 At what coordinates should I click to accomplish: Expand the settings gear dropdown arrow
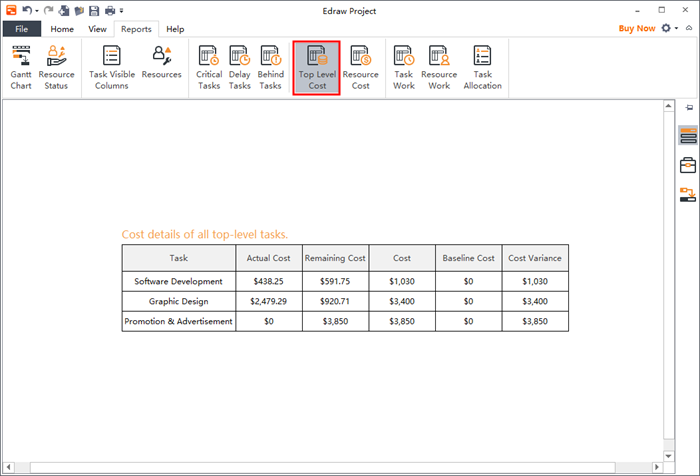click(676, 28)
